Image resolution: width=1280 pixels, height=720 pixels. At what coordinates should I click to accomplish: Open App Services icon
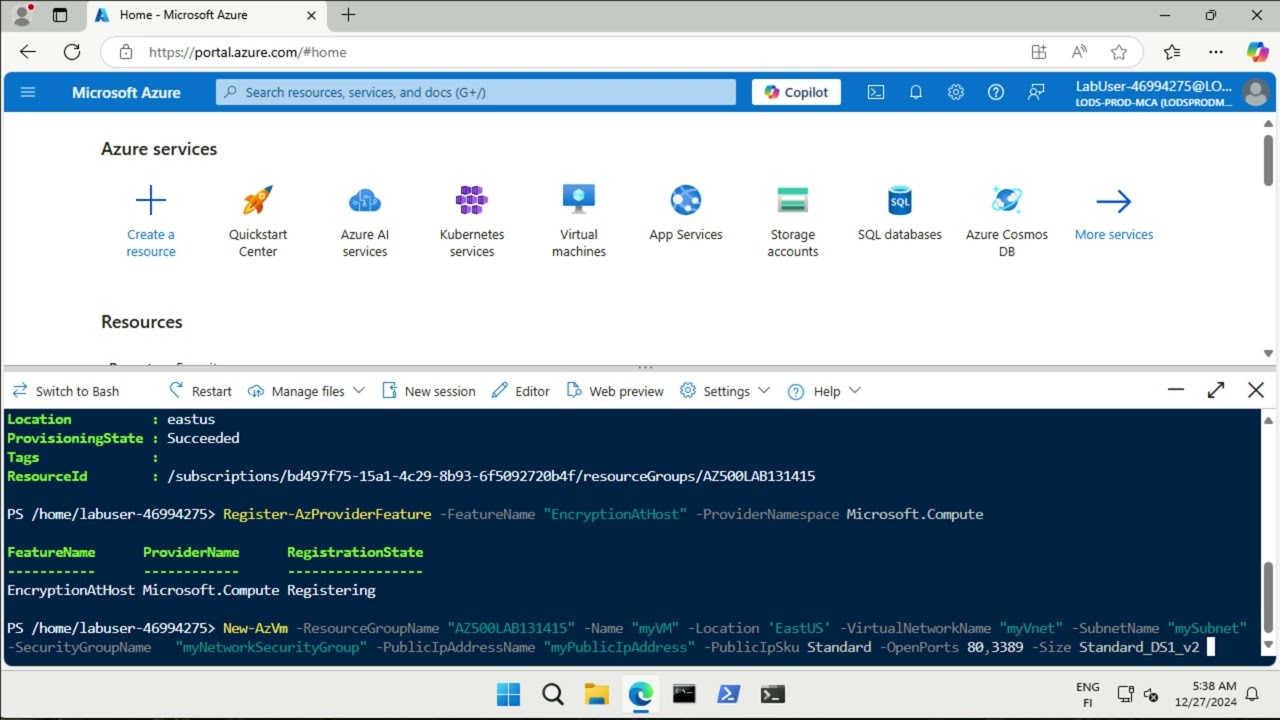(x=686, y=200)
